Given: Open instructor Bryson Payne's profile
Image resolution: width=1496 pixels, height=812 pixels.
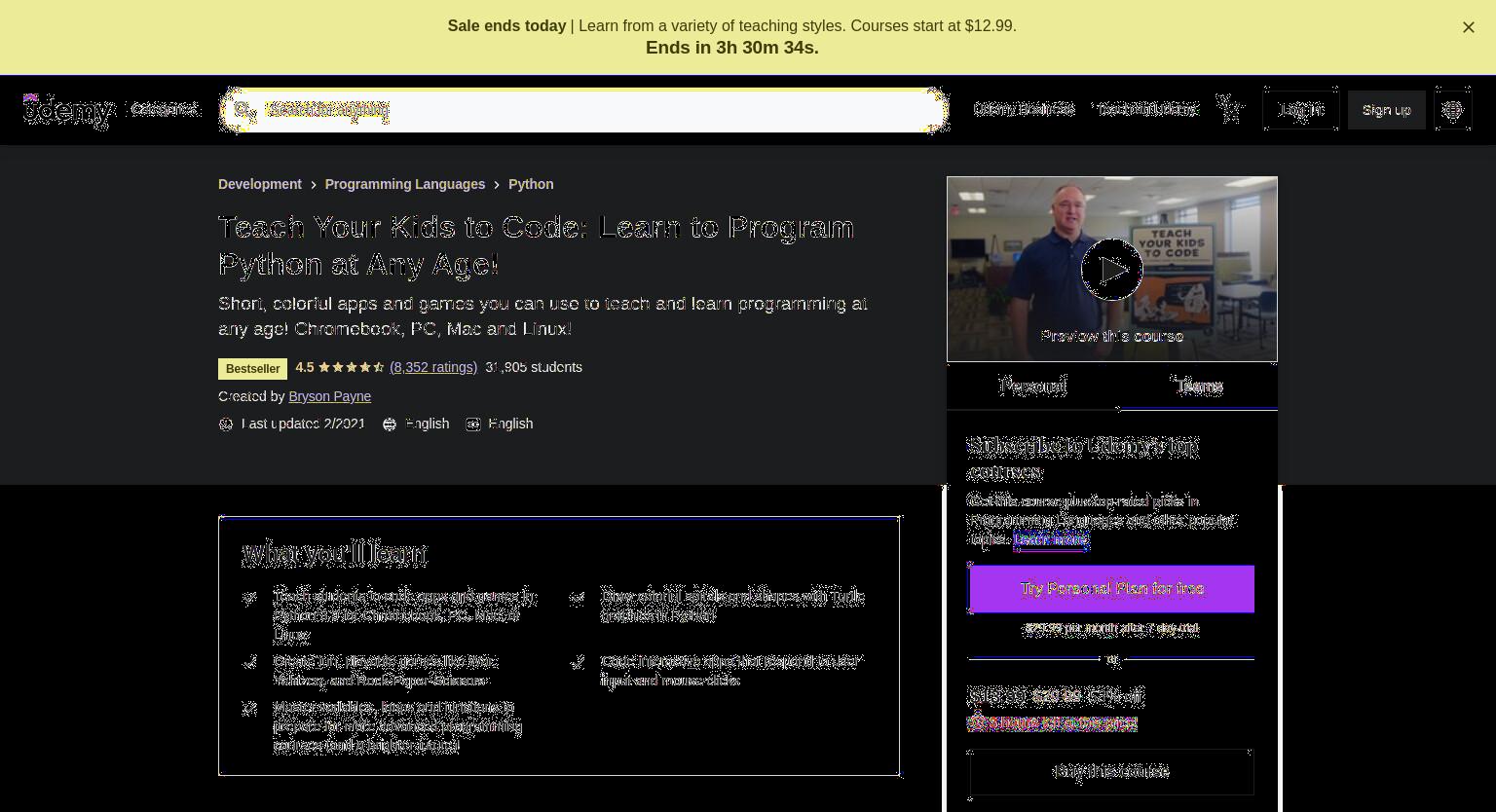Looking at the screenshot, I should coord(329,396).
